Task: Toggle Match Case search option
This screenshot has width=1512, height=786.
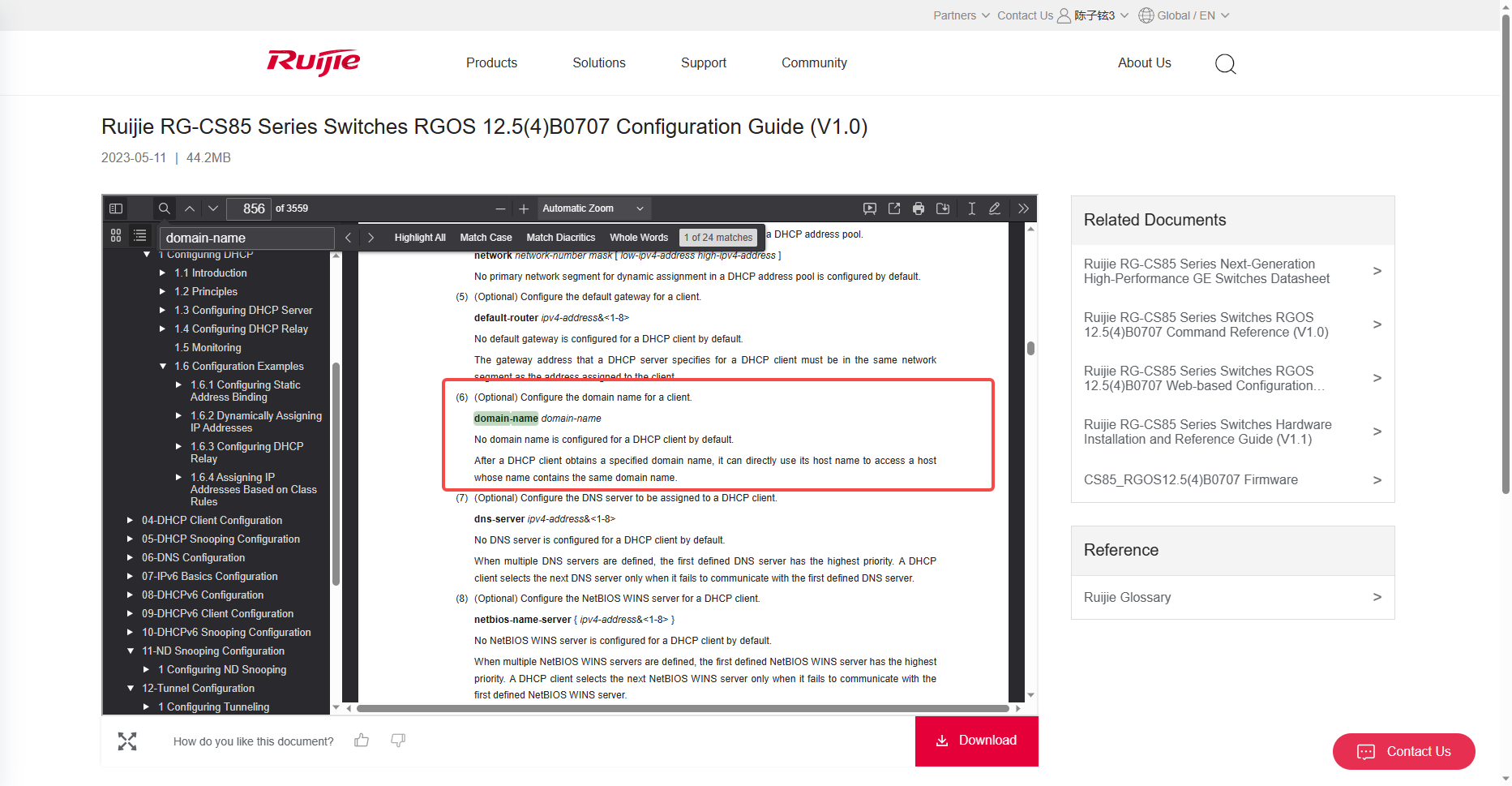Action: [x=486, y=238]
